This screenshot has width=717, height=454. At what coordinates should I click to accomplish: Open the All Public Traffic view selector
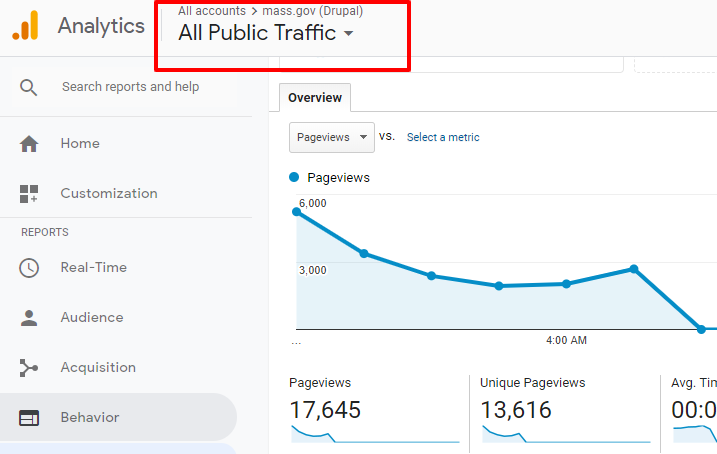point(266,33)
